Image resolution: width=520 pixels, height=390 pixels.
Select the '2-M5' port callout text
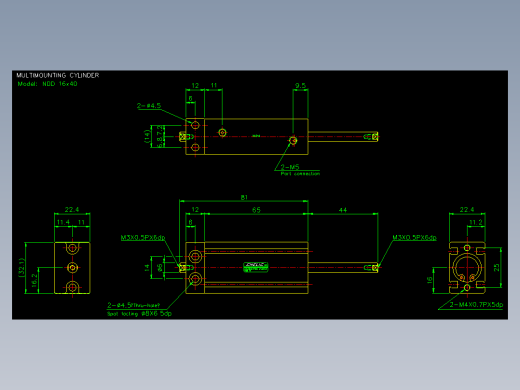pos(290,167)
